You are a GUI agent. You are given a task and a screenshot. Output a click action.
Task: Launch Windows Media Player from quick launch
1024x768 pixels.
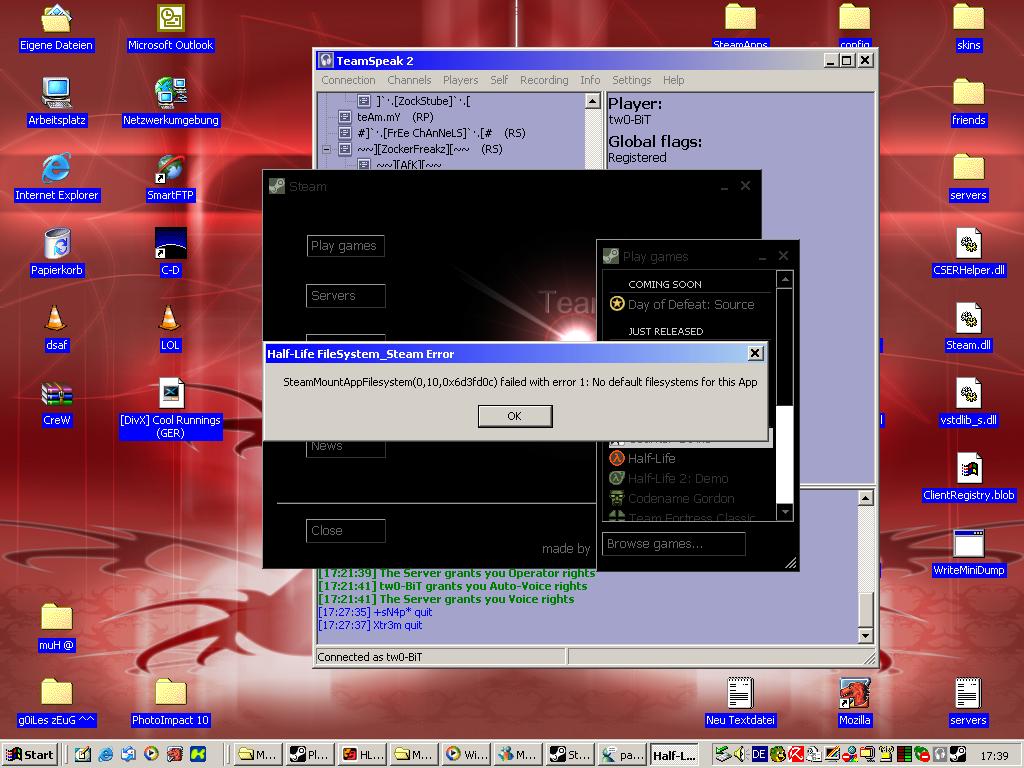click(x=151, y=754)
